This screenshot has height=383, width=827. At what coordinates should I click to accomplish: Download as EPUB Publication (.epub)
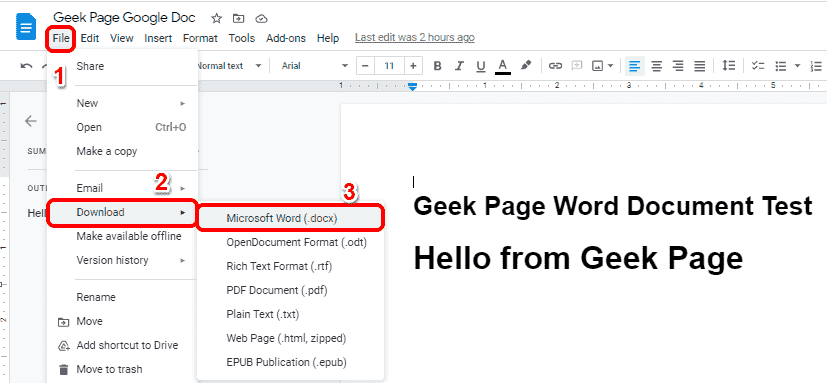pos(291,362)
